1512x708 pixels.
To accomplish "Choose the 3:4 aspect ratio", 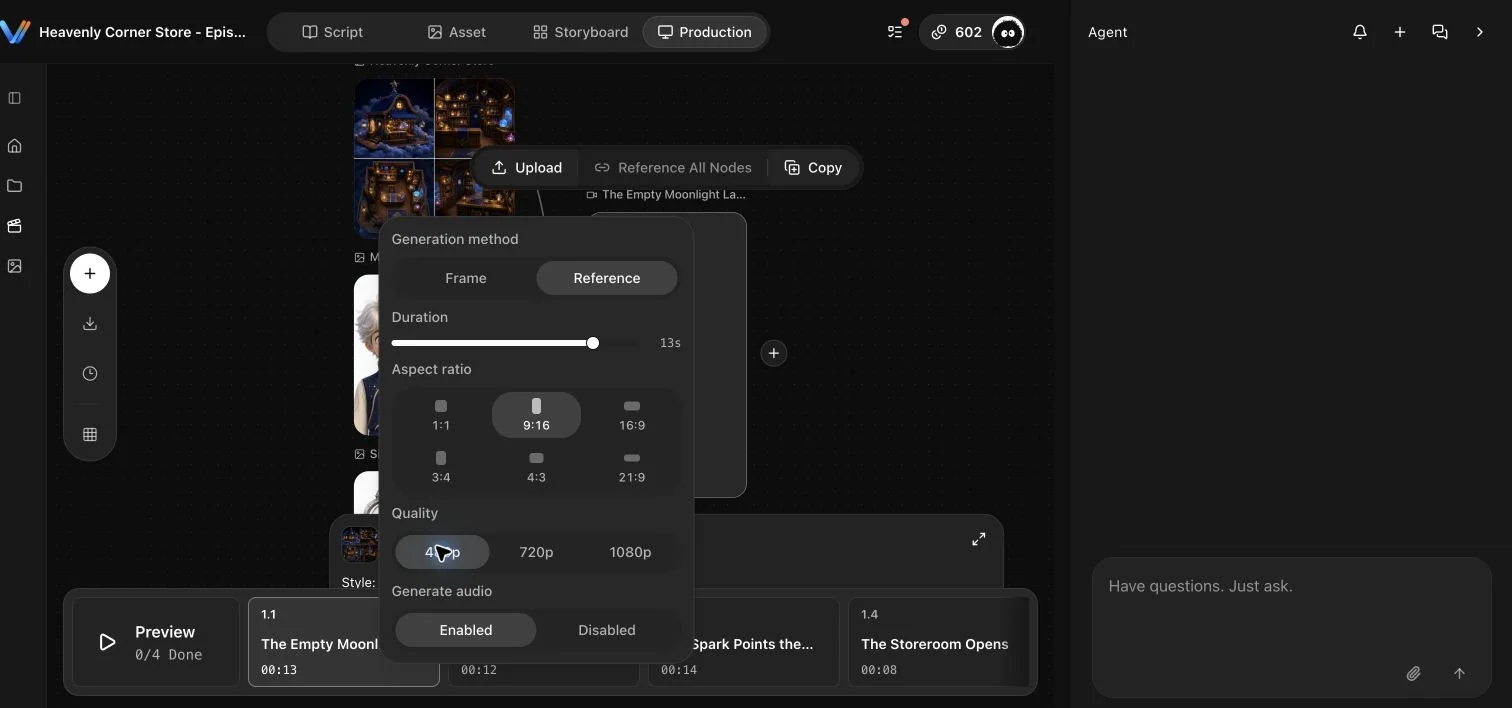I will (441, 467).
